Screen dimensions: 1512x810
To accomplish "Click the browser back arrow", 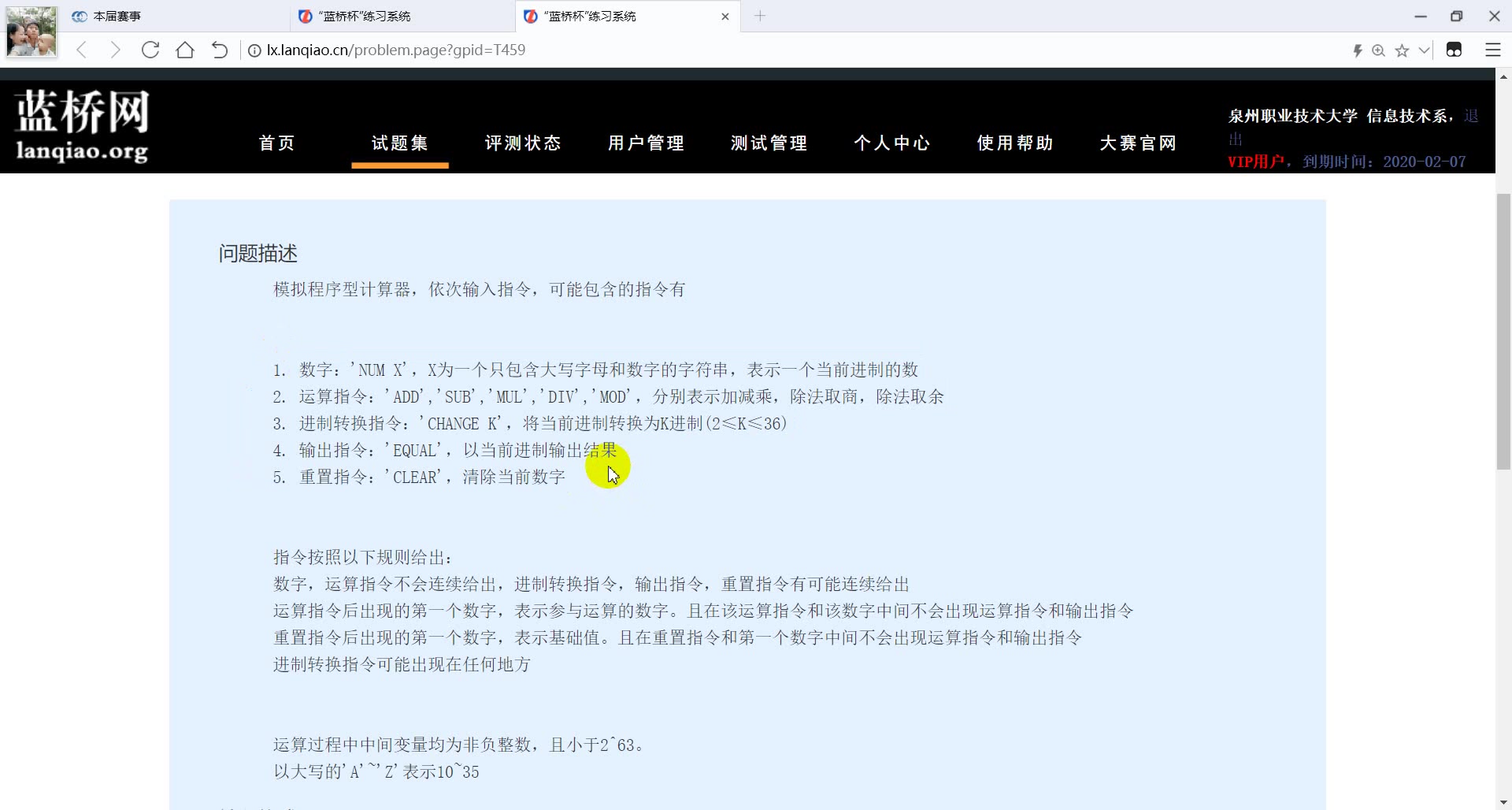I will [81, 50].
